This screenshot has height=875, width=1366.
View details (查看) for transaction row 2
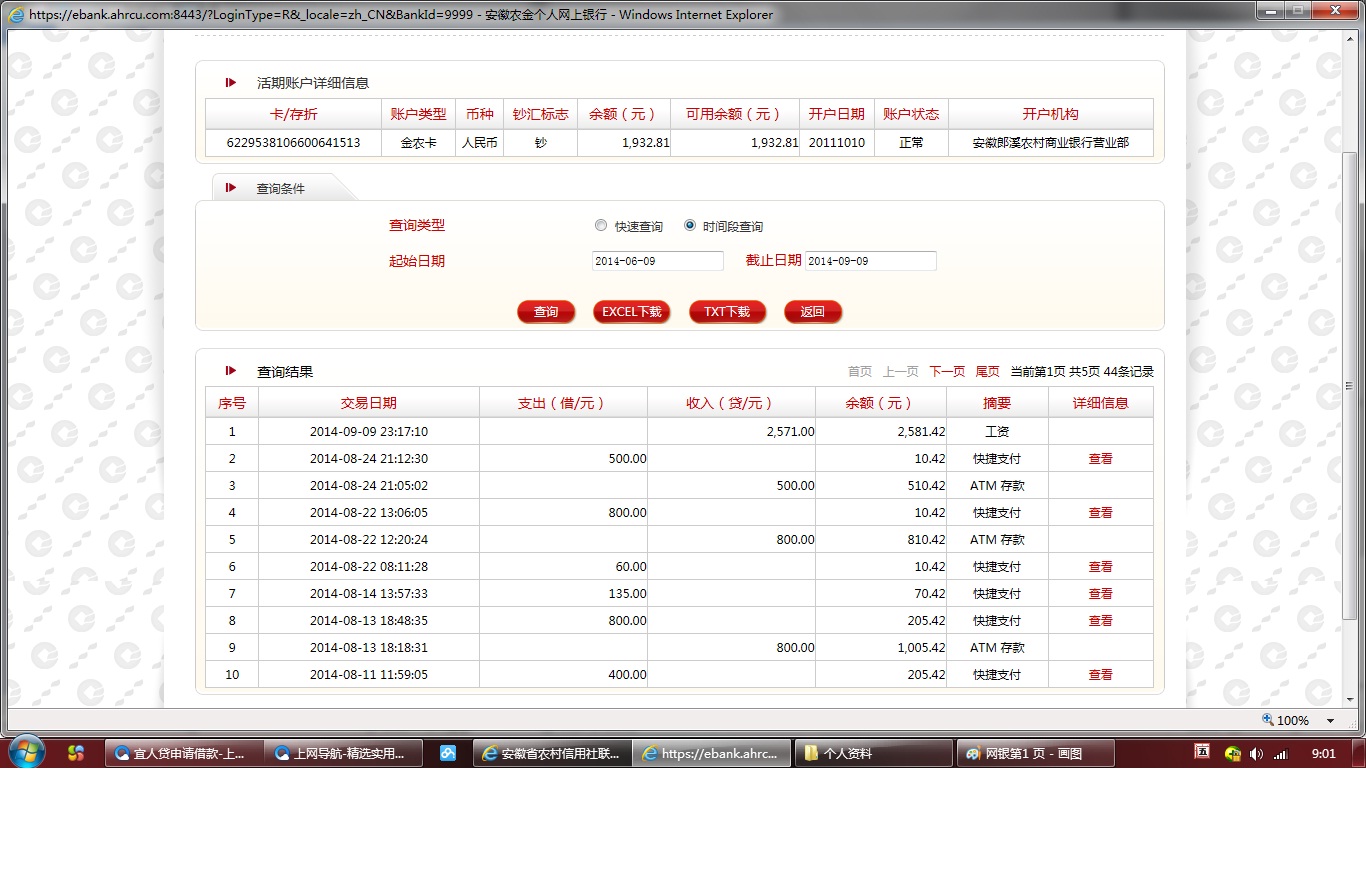point(1100,459)
